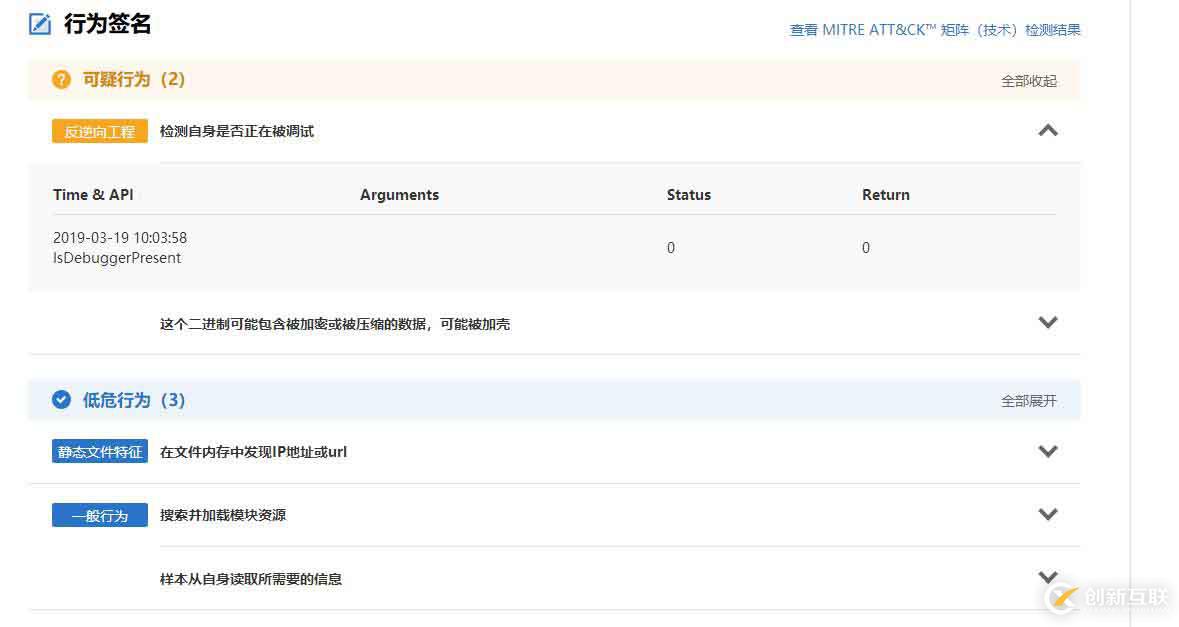Click the Status column header
The height and width of the screenshot is (627, 1179).
[689, 195]
